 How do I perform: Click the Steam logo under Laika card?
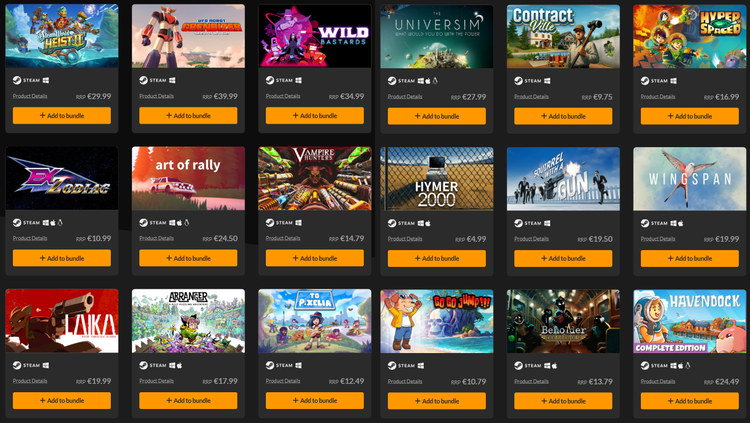pos(17,366)
